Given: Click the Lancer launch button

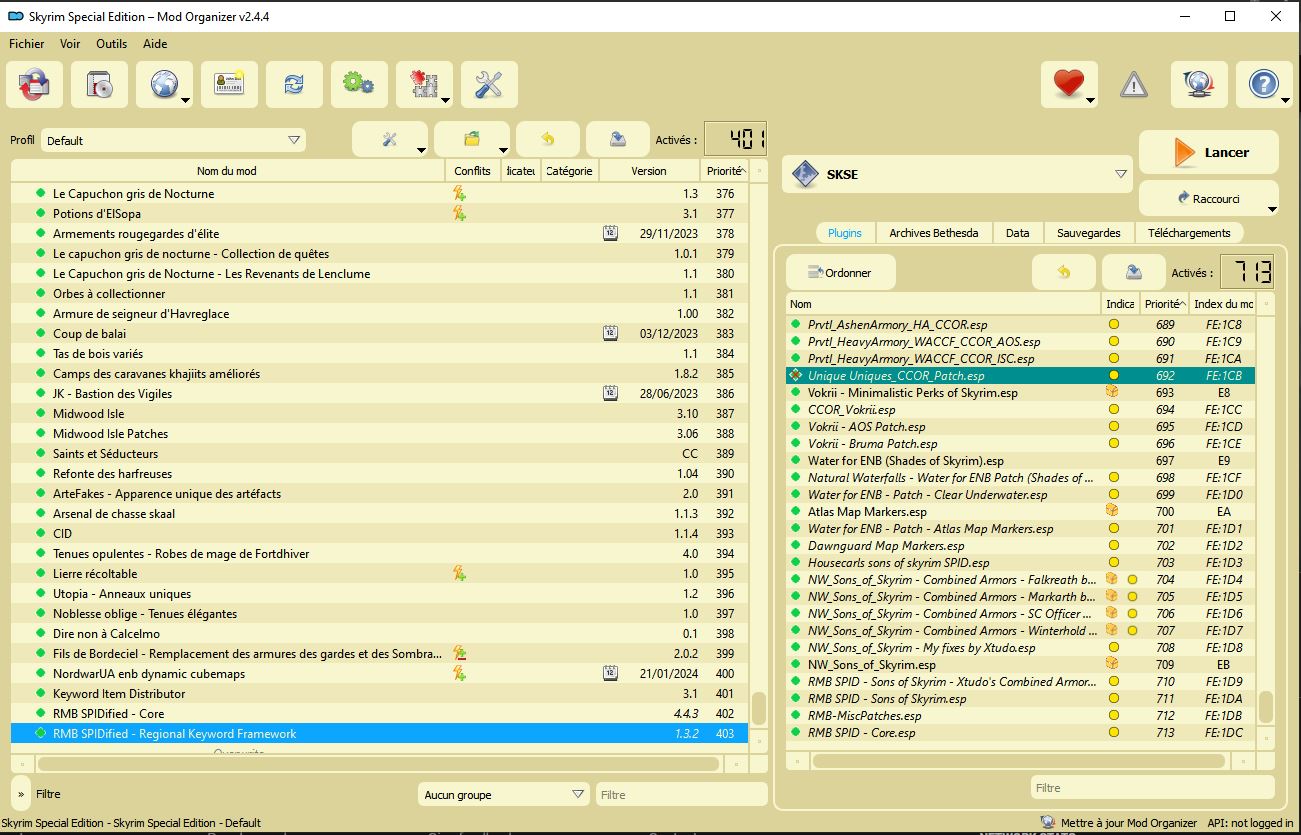Looking at the screenshot, I should point(1209,152).
